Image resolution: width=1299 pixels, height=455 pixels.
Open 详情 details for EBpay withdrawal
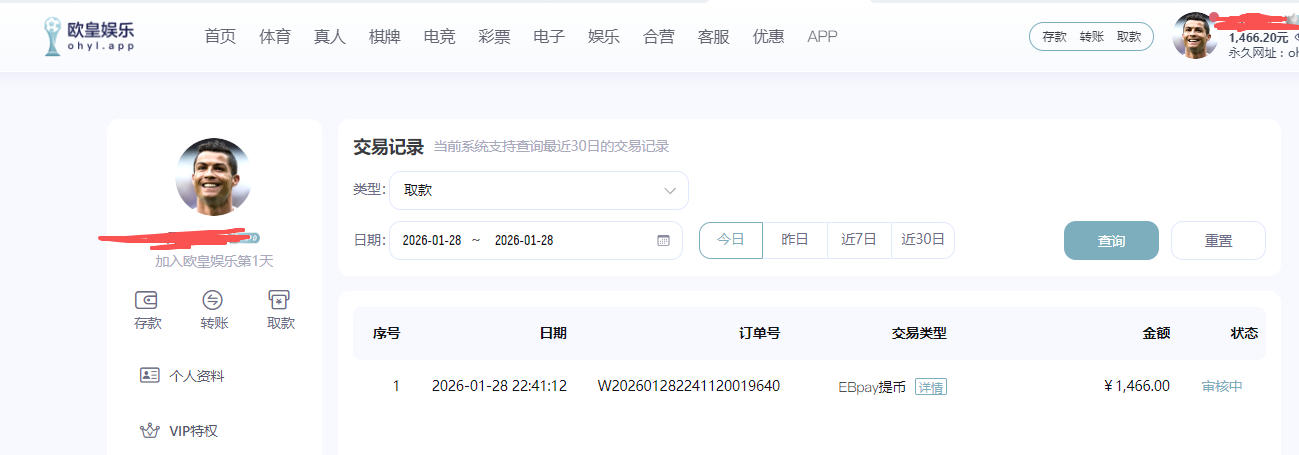tap(930, 387)
